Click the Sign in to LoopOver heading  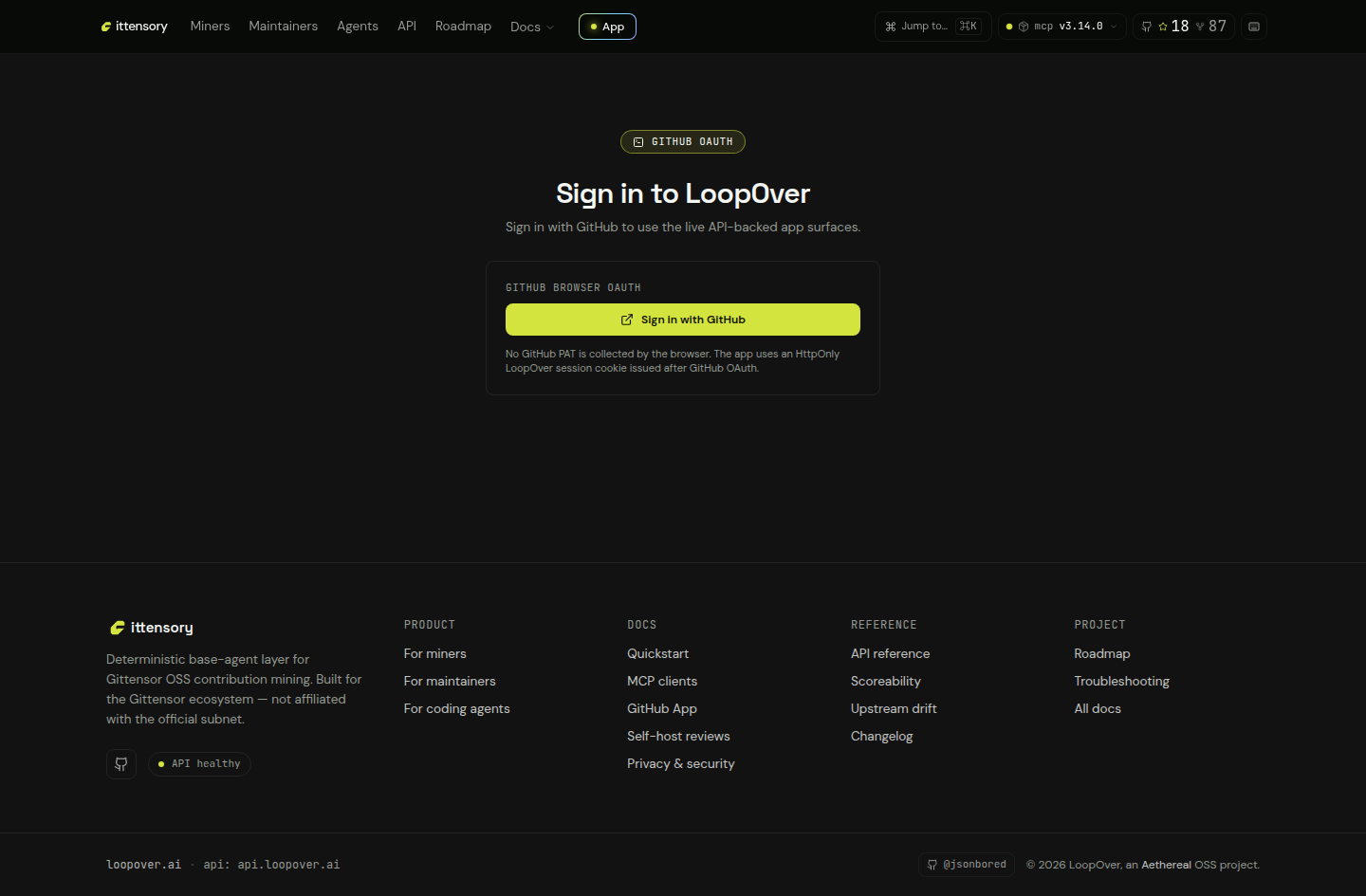tap(683, 193)
